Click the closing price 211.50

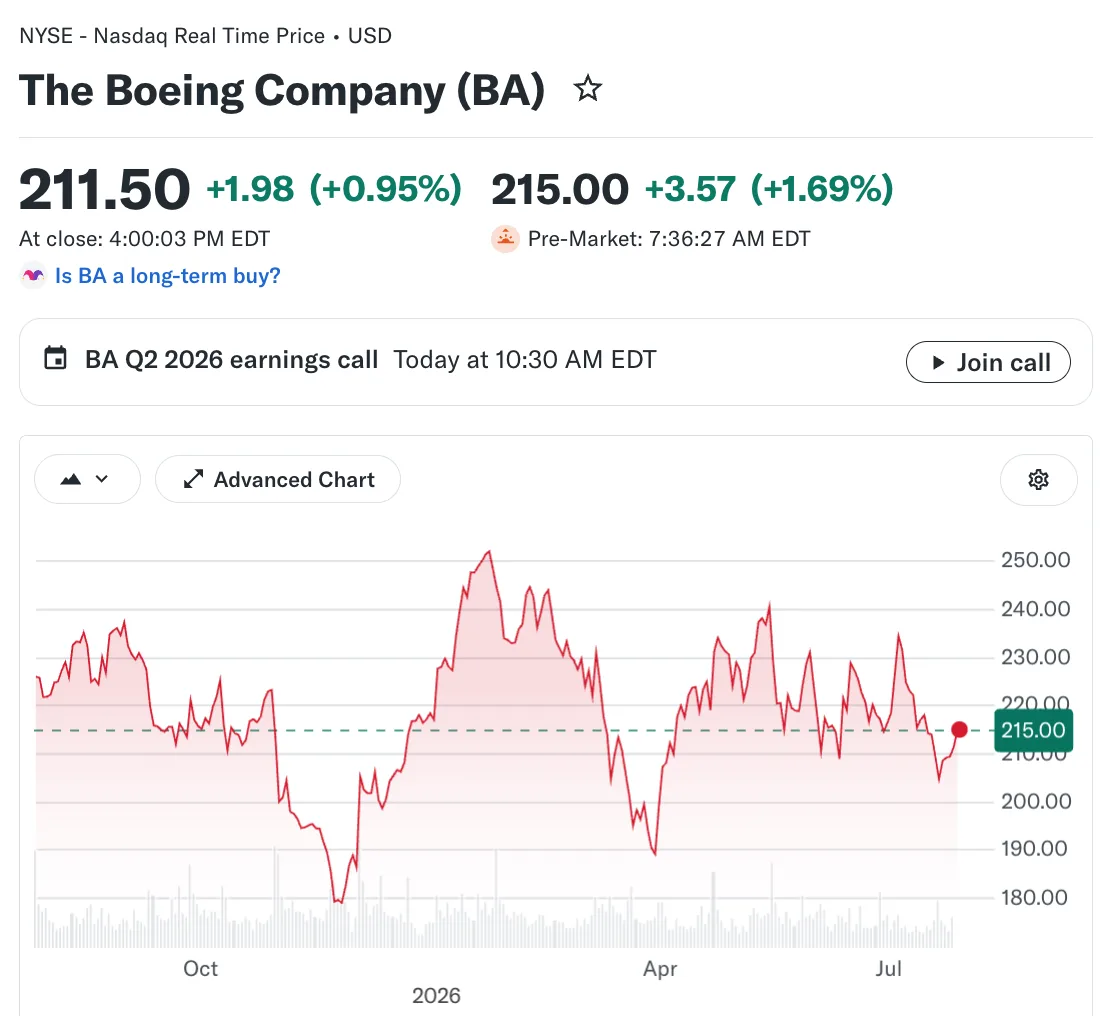tap(104, 189)
